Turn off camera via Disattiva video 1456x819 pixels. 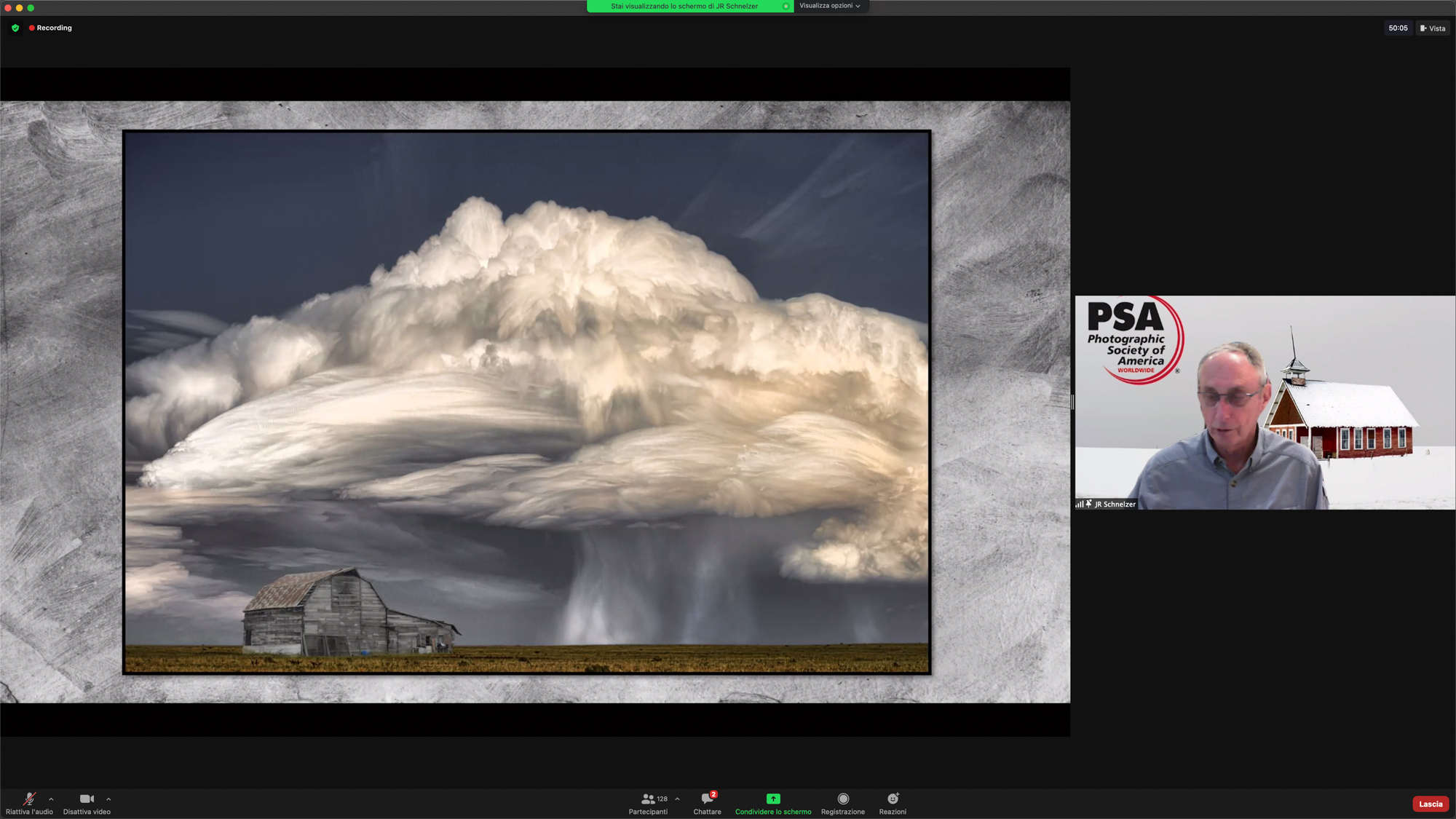(87, 799)
